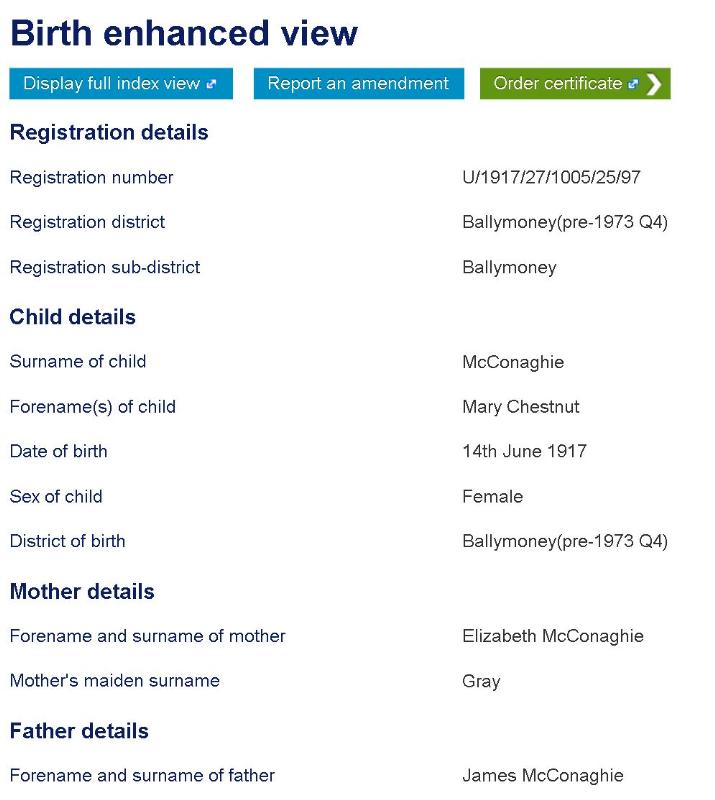Click the Mother details section heading
715x800 pixels.
click(82, 591)
